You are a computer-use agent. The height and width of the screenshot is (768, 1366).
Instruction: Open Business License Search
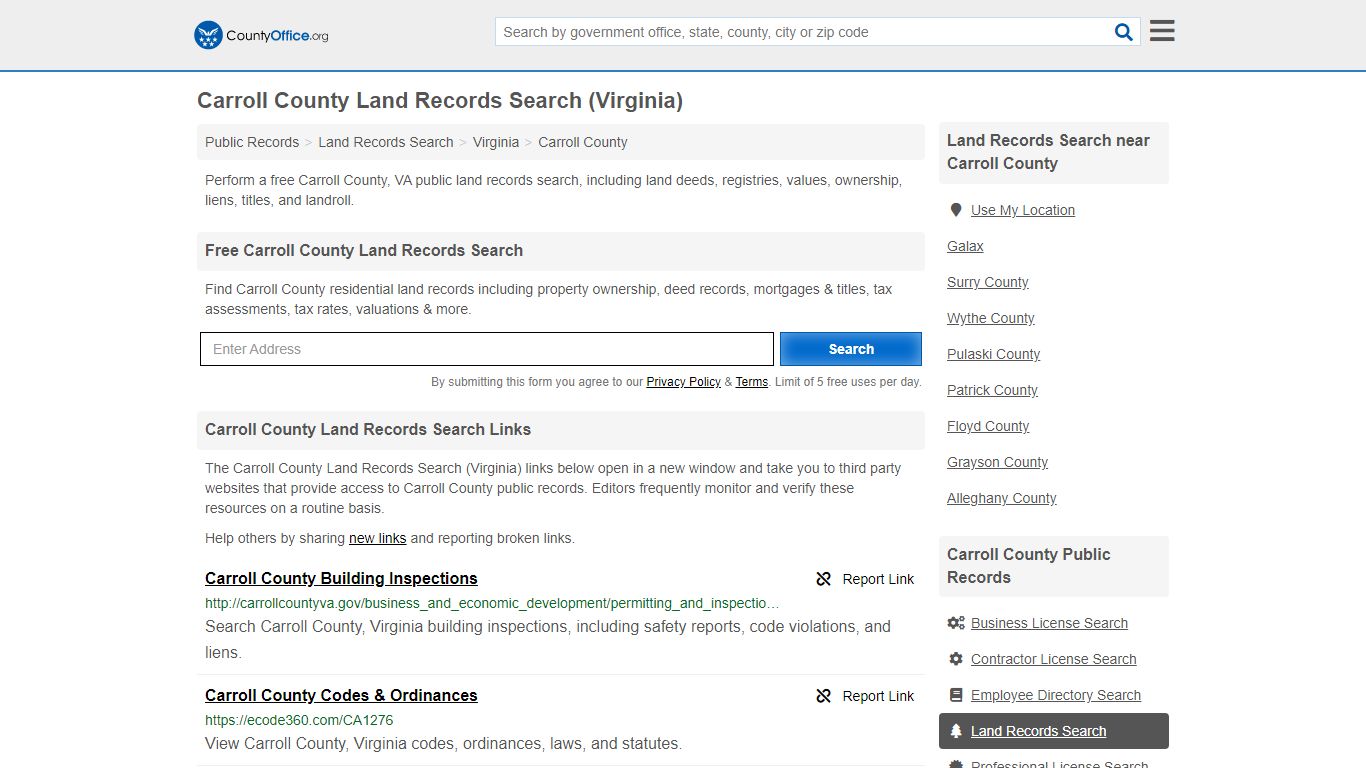(1049, 623)
